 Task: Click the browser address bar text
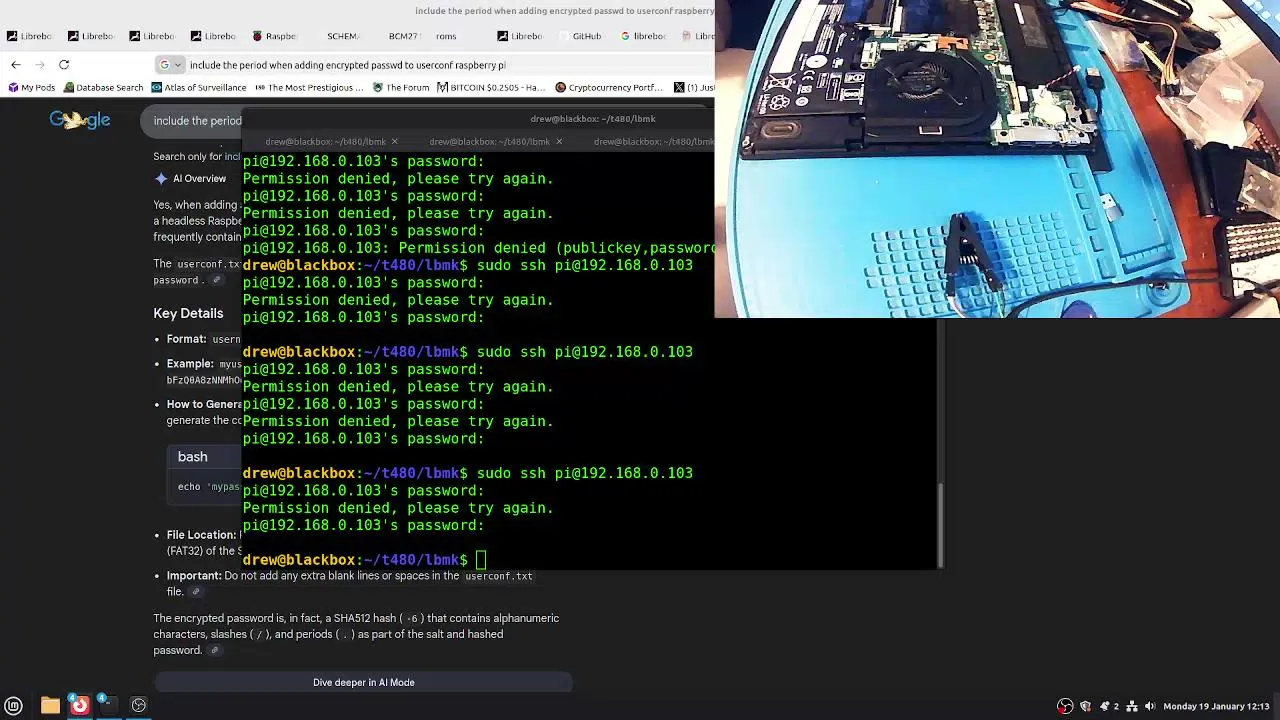(347, 65)
